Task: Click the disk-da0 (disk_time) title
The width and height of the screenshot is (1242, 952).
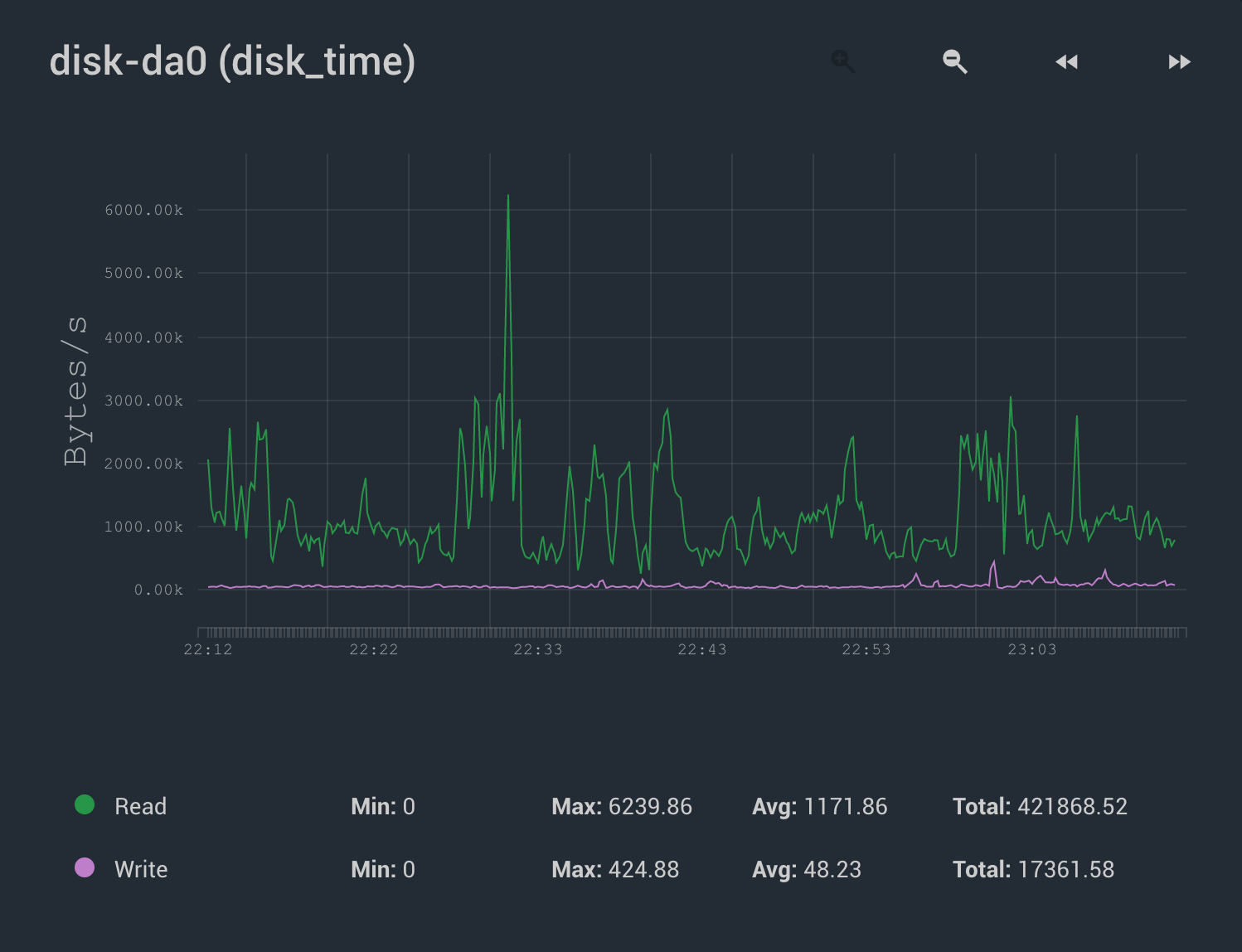Action: tap(232, 62)
